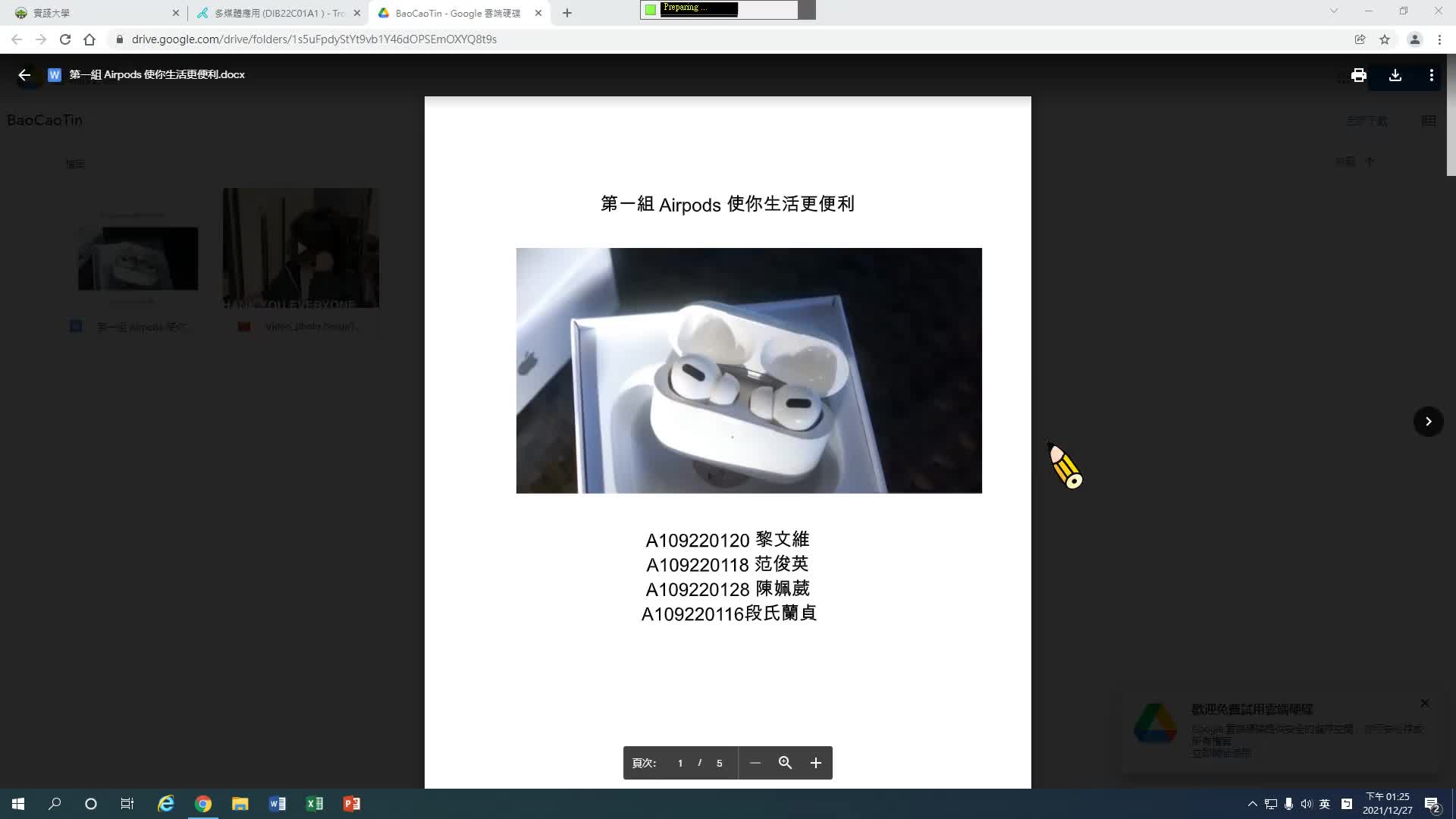Open the taskbar clock and calendar

(1387, 804)
